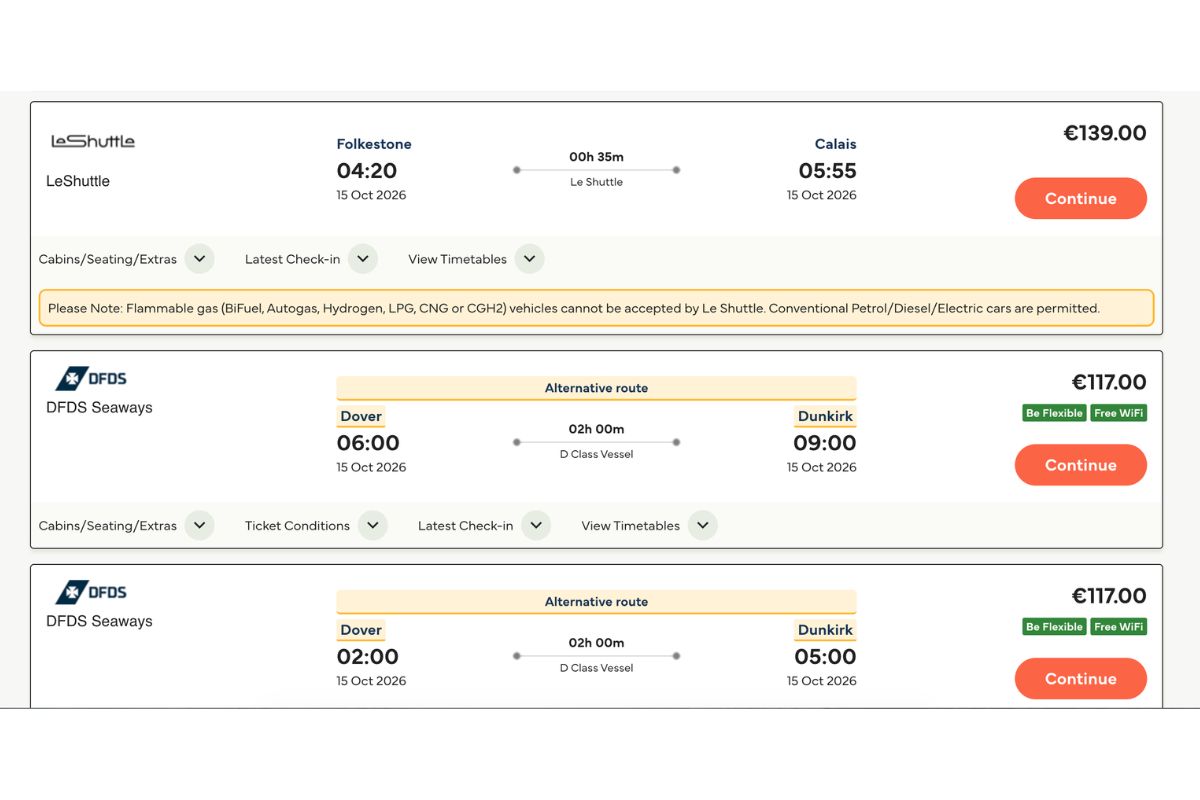Click Dover label on 02:00 sailing
Viewport: 1200px width, 800px height.
coord(361,631)
